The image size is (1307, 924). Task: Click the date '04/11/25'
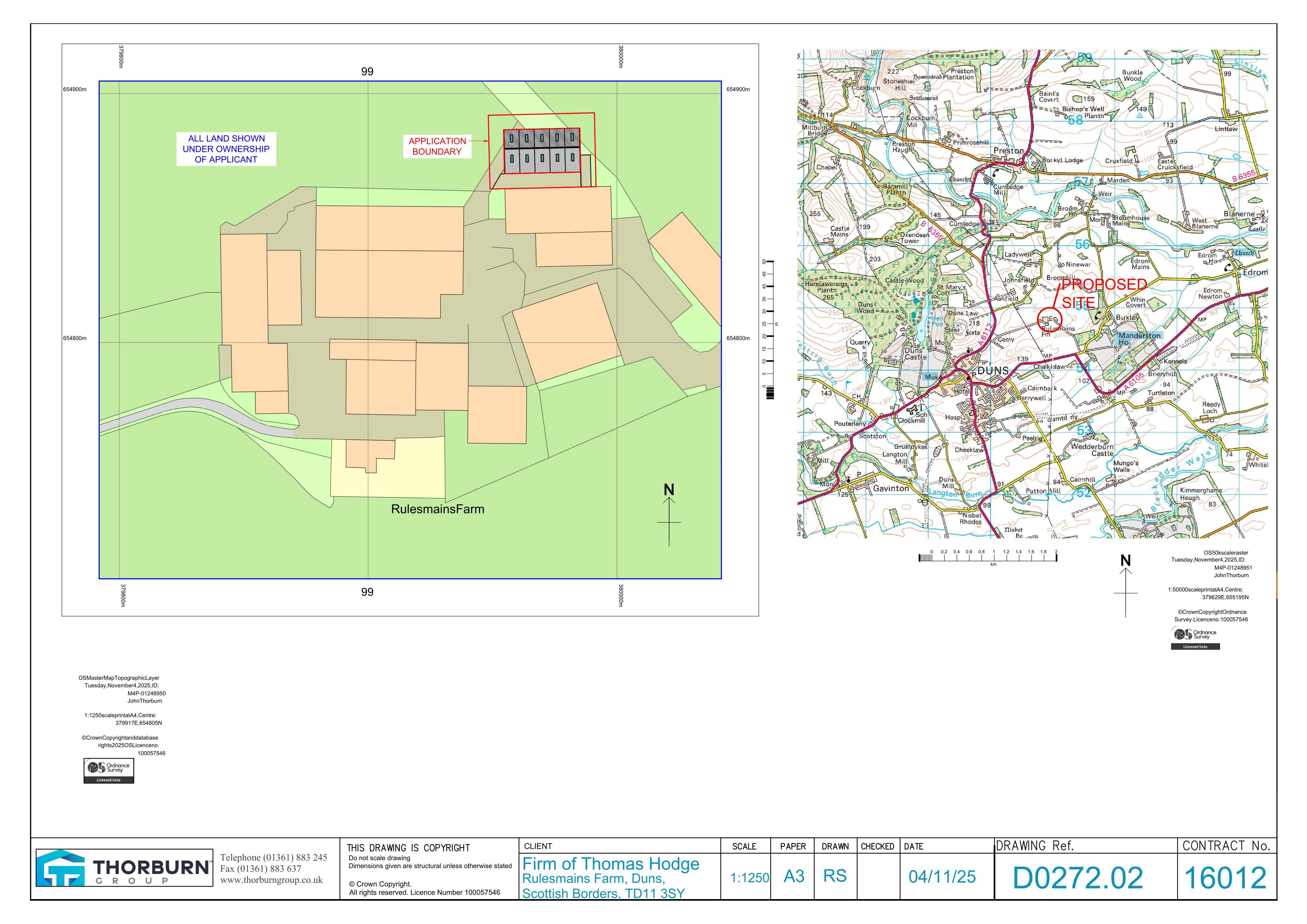point(942,877)
